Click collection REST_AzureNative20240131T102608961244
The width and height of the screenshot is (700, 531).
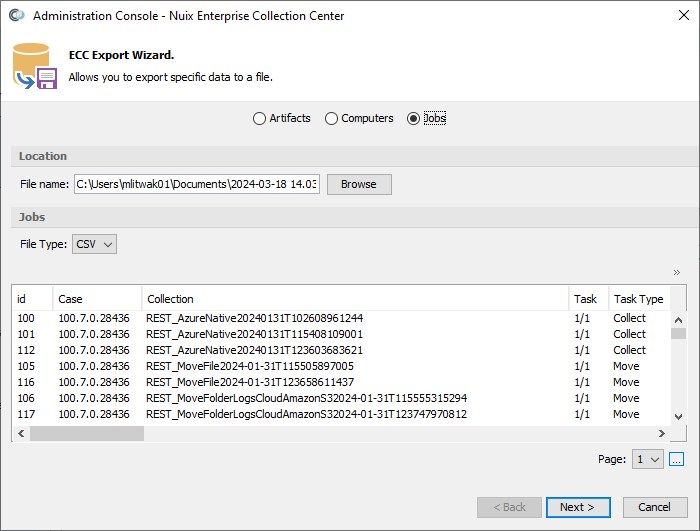coord(254,318)
